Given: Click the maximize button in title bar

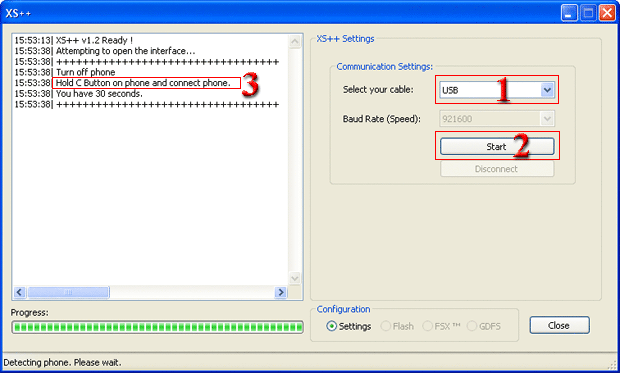Looking at the screenshot, I should pyautogui.click(x=588, y=13).
